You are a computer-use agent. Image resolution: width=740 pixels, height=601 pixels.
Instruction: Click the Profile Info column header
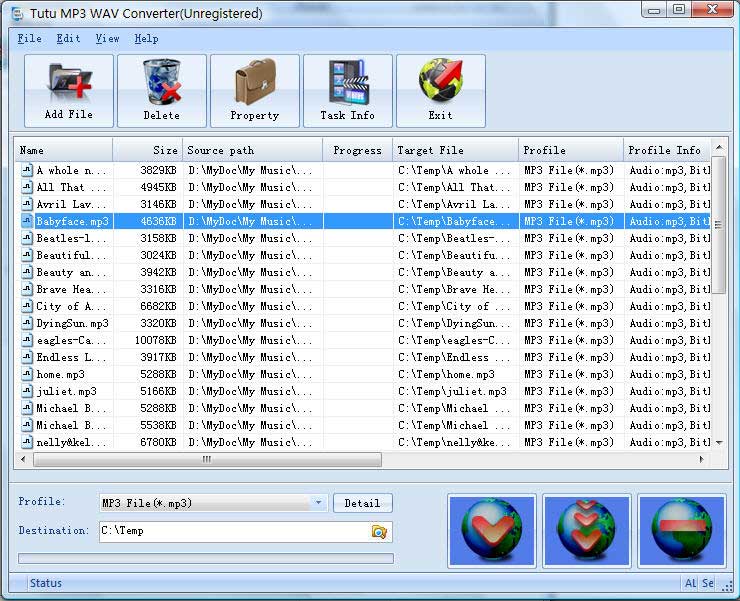(x=667, y=150)
